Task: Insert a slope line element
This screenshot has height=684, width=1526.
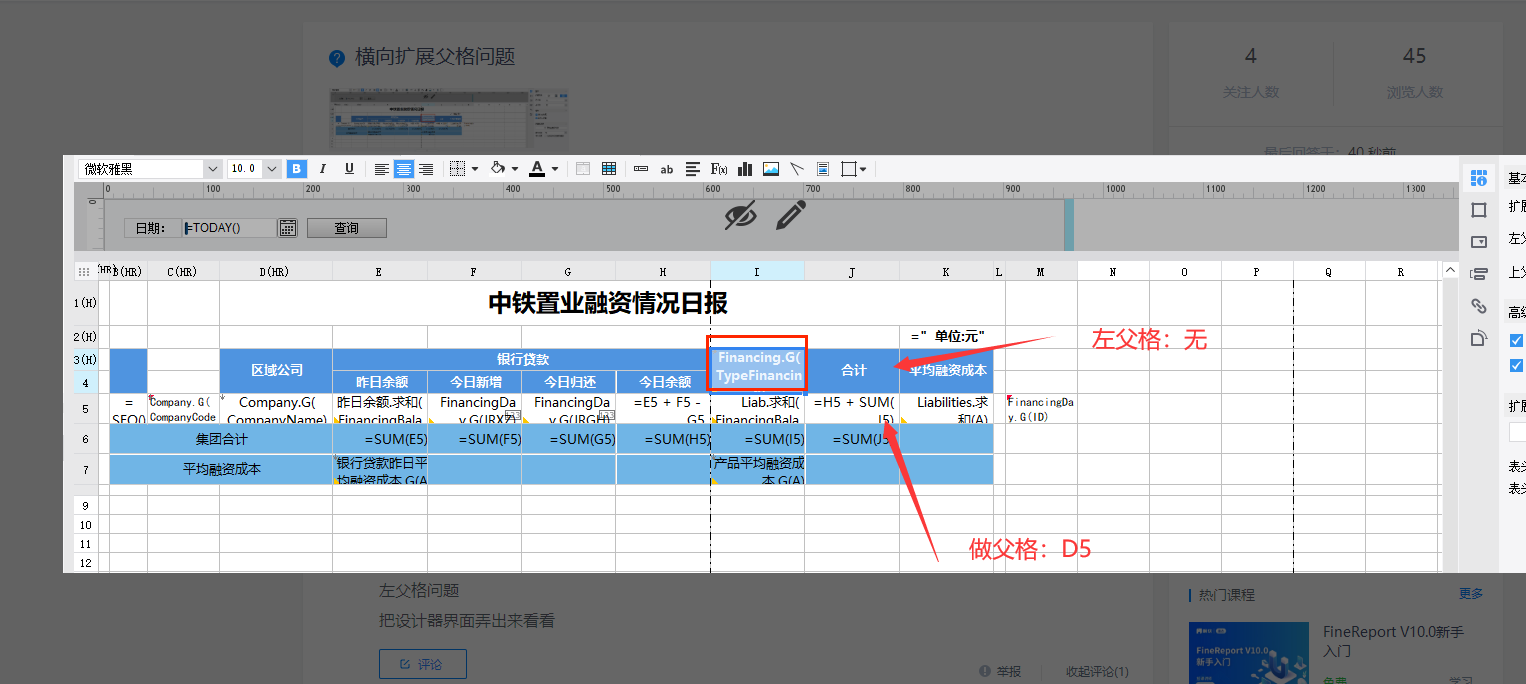Action: coord(797,169)
